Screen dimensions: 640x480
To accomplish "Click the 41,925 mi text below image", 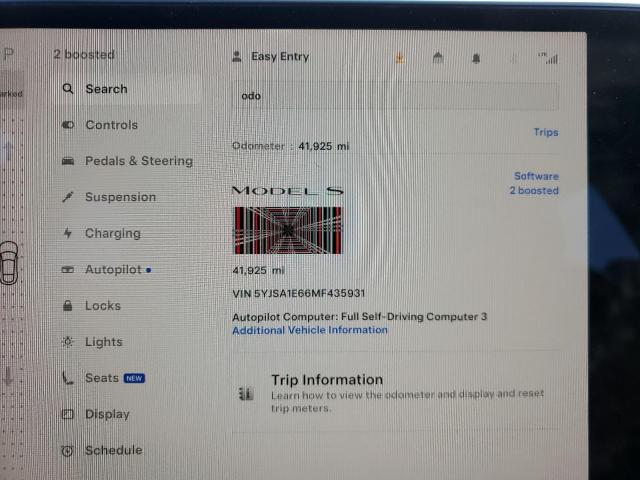I will click(258, 270).
